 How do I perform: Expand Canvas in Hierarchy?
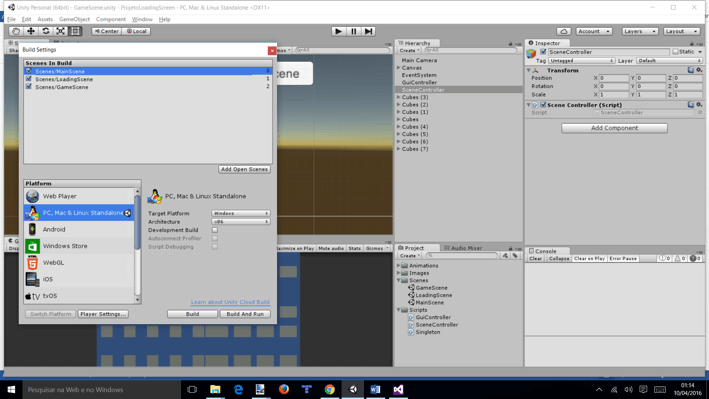pos(399,67)
